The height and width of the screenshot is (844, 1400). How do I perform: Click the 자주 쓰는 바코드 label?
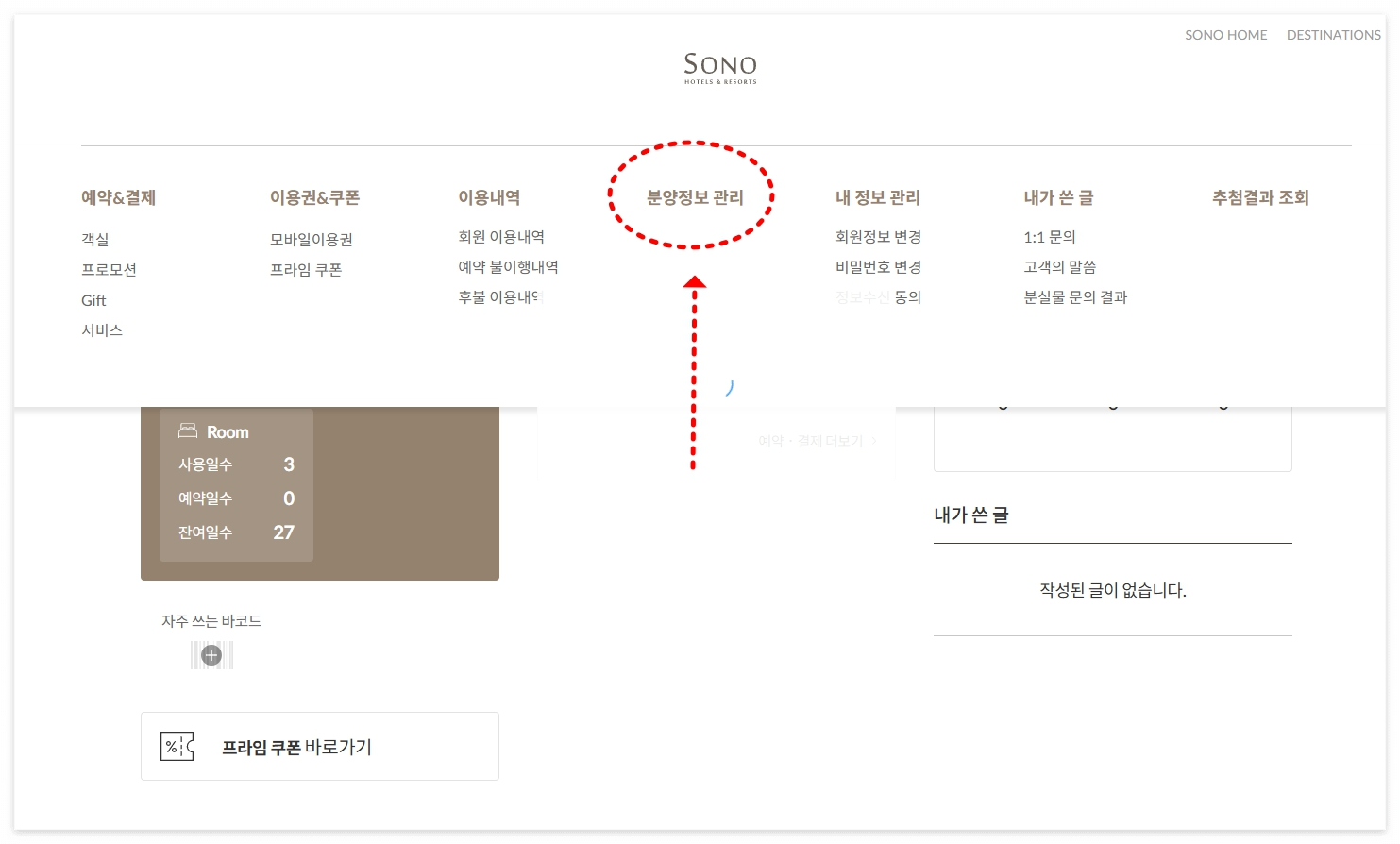click(211, 621)
